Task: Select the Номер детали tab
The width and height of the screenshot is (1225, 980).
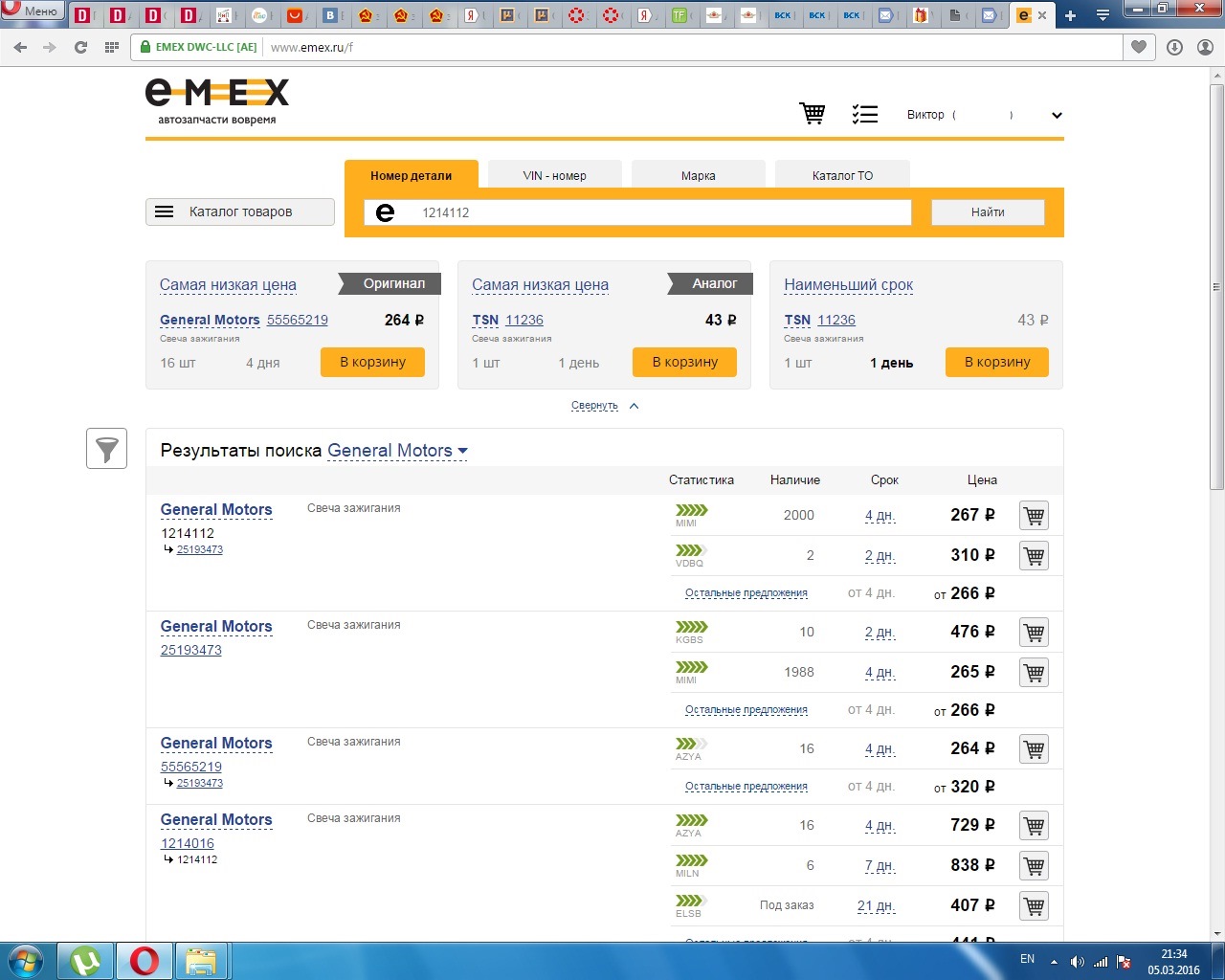Action: pos(412,175)
